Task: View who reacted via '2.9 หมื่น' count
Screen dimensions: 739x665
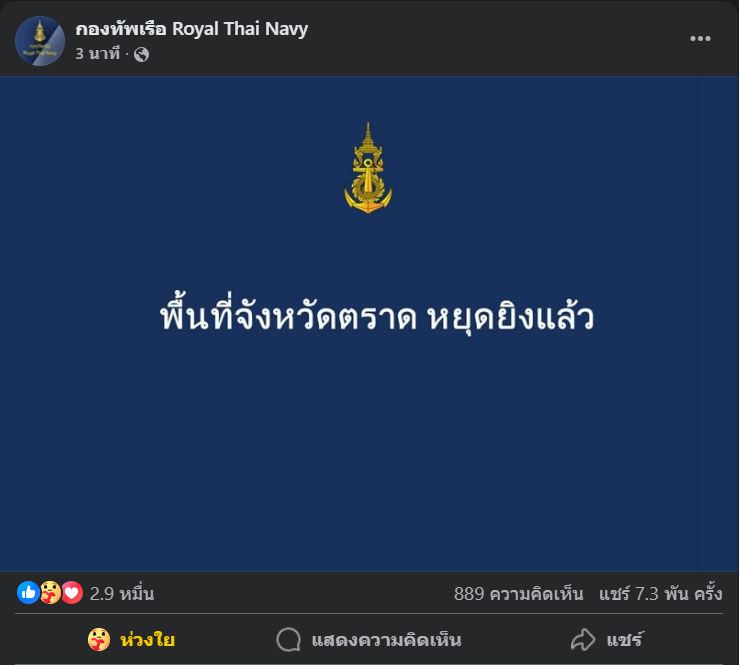Action: pos(122,593)
